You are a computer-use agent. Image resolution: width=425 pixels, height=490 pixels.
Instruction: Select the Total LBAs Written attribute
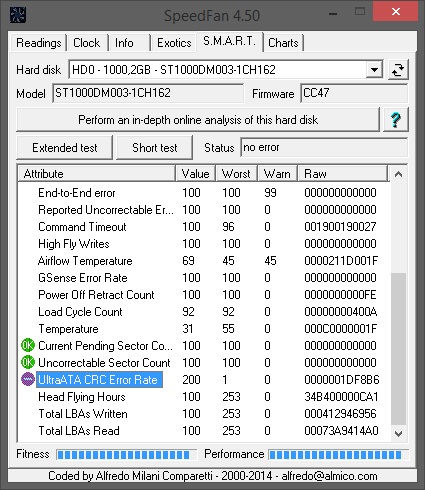coord(83,414)
